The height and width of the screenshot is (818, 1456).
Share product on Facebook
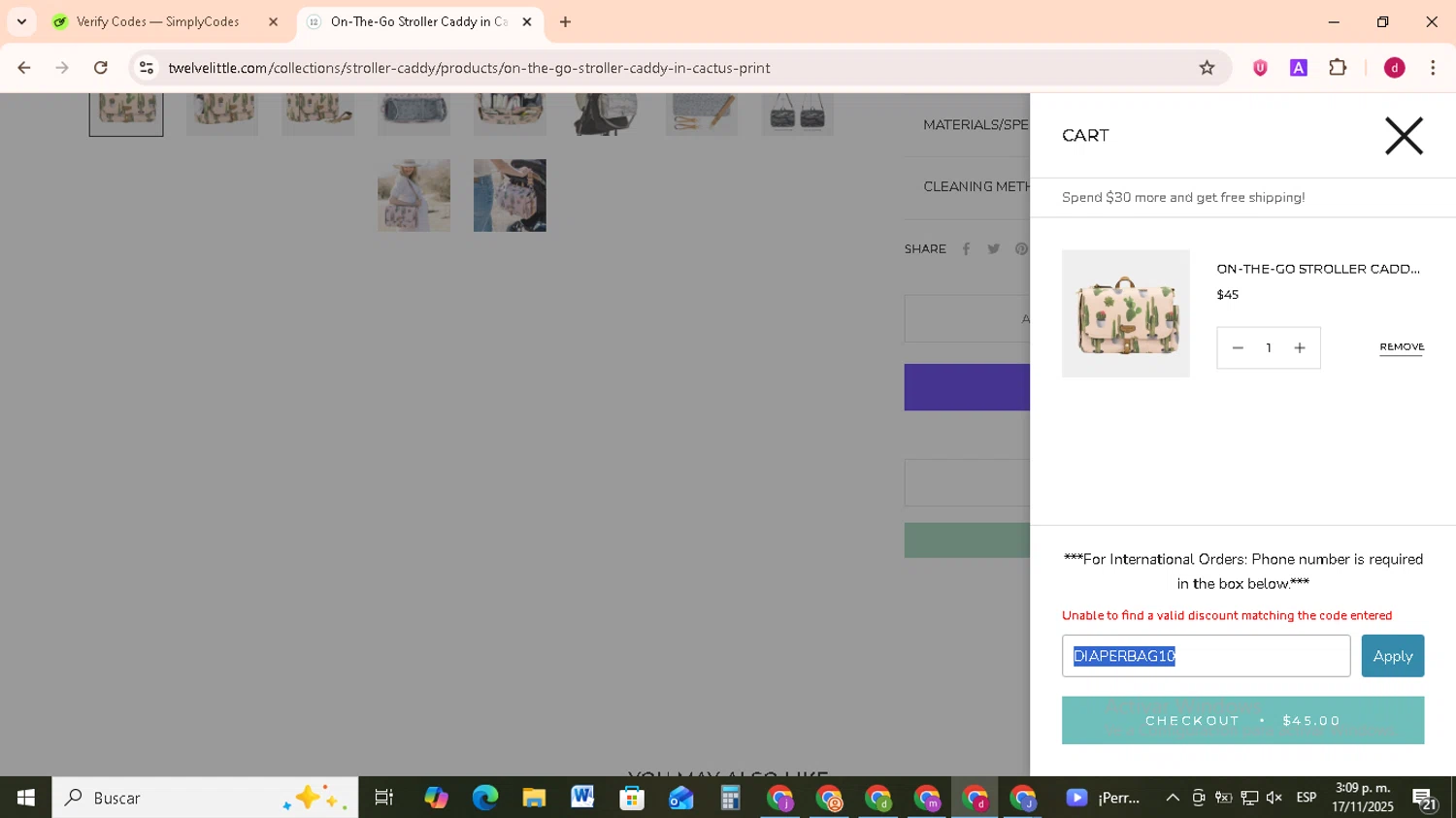pos(966,248)
